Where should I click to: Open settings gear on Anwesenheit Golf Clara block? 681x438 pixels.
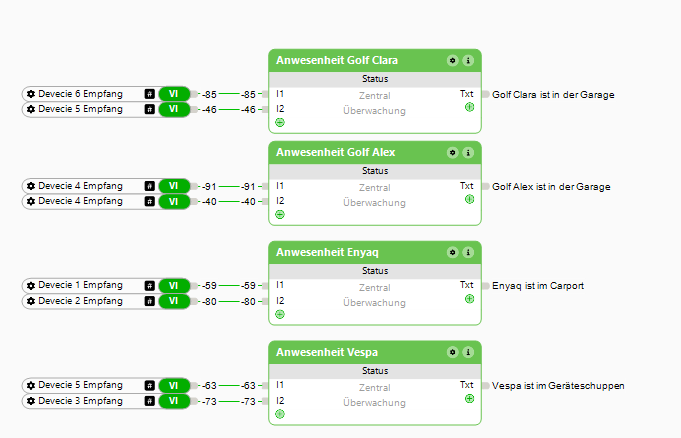pyautogui.click(x=452, y=60)
